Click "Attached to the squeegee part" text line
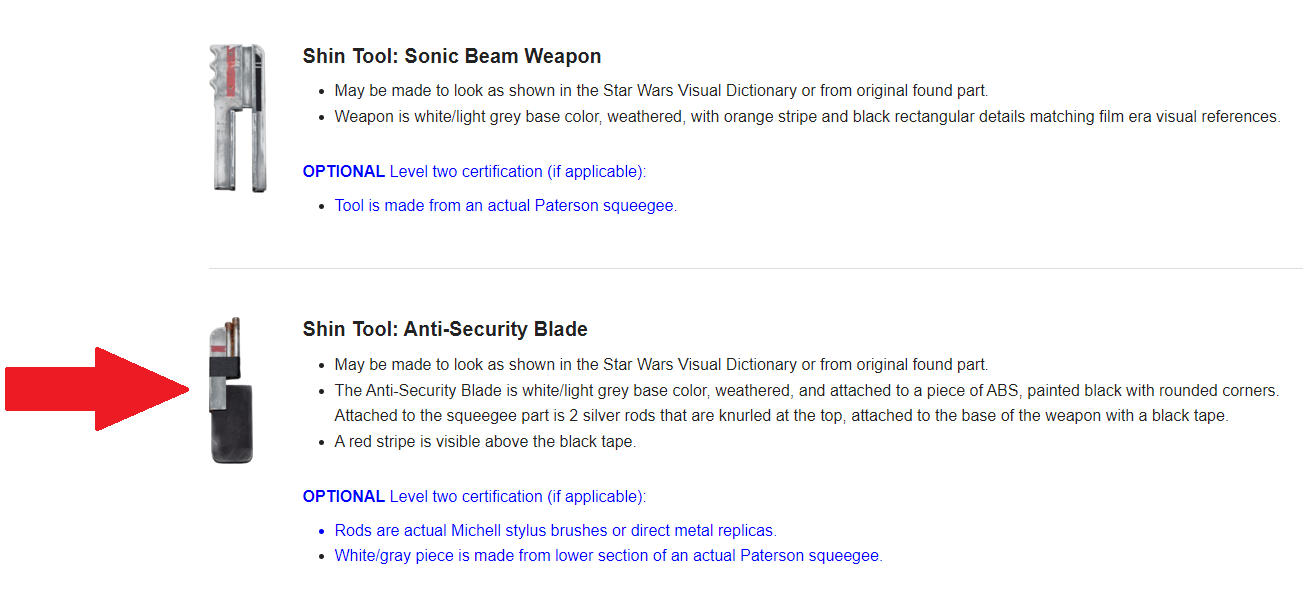The image size is (1308, 604). 781,415
